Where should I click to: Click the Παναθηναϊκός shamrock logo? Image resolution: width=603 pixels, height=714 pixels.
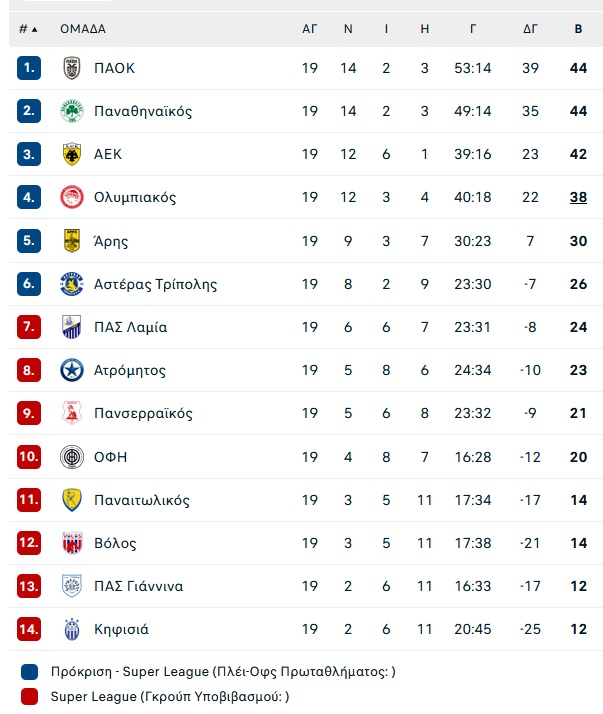[x=72, y=111]
